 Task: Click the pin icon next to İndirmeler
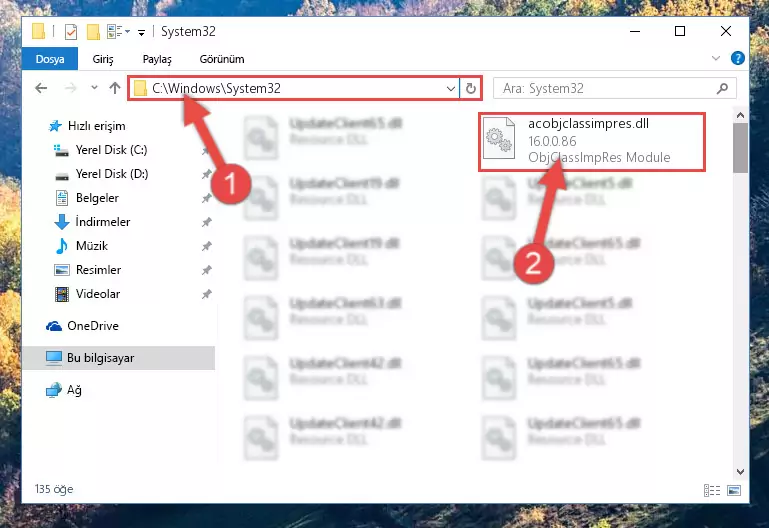pyautogui.click(x=206, y=222)
